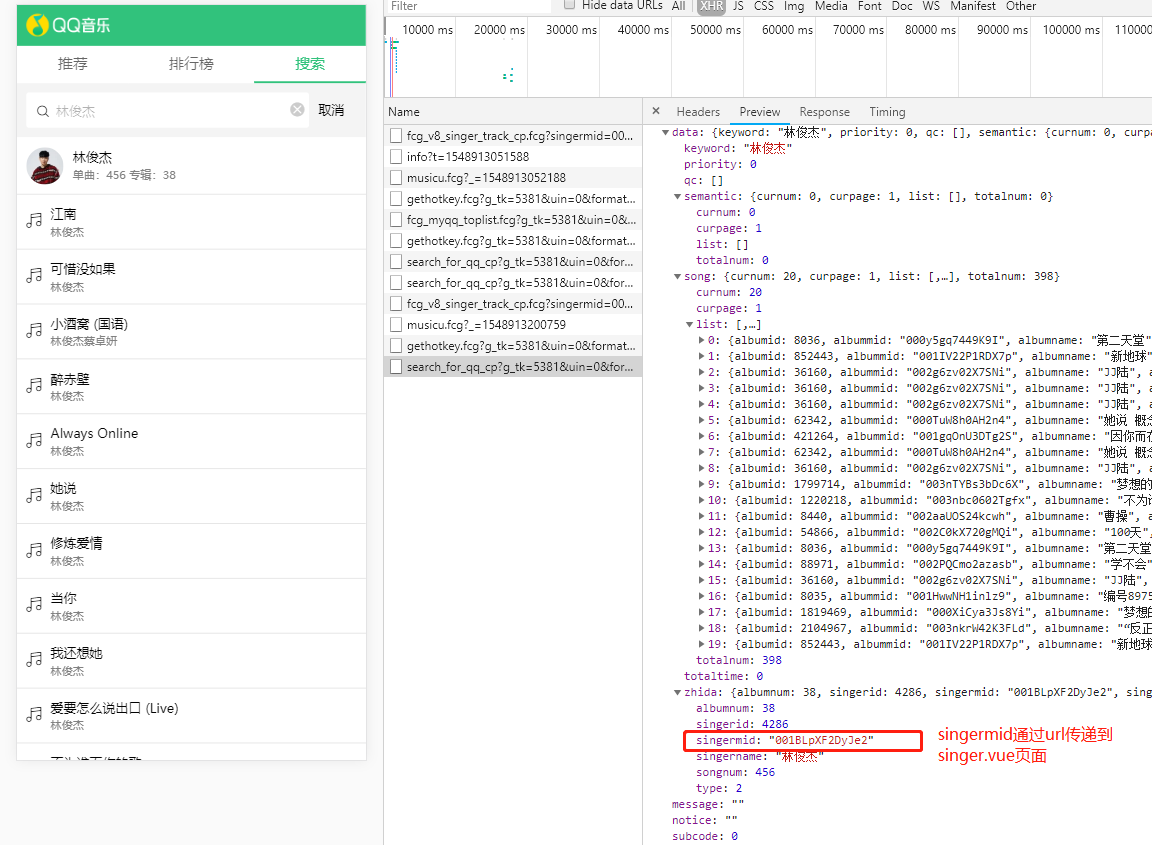Show All request types
Viewport: 1152px width, 845px height.
tap(678, 6)
